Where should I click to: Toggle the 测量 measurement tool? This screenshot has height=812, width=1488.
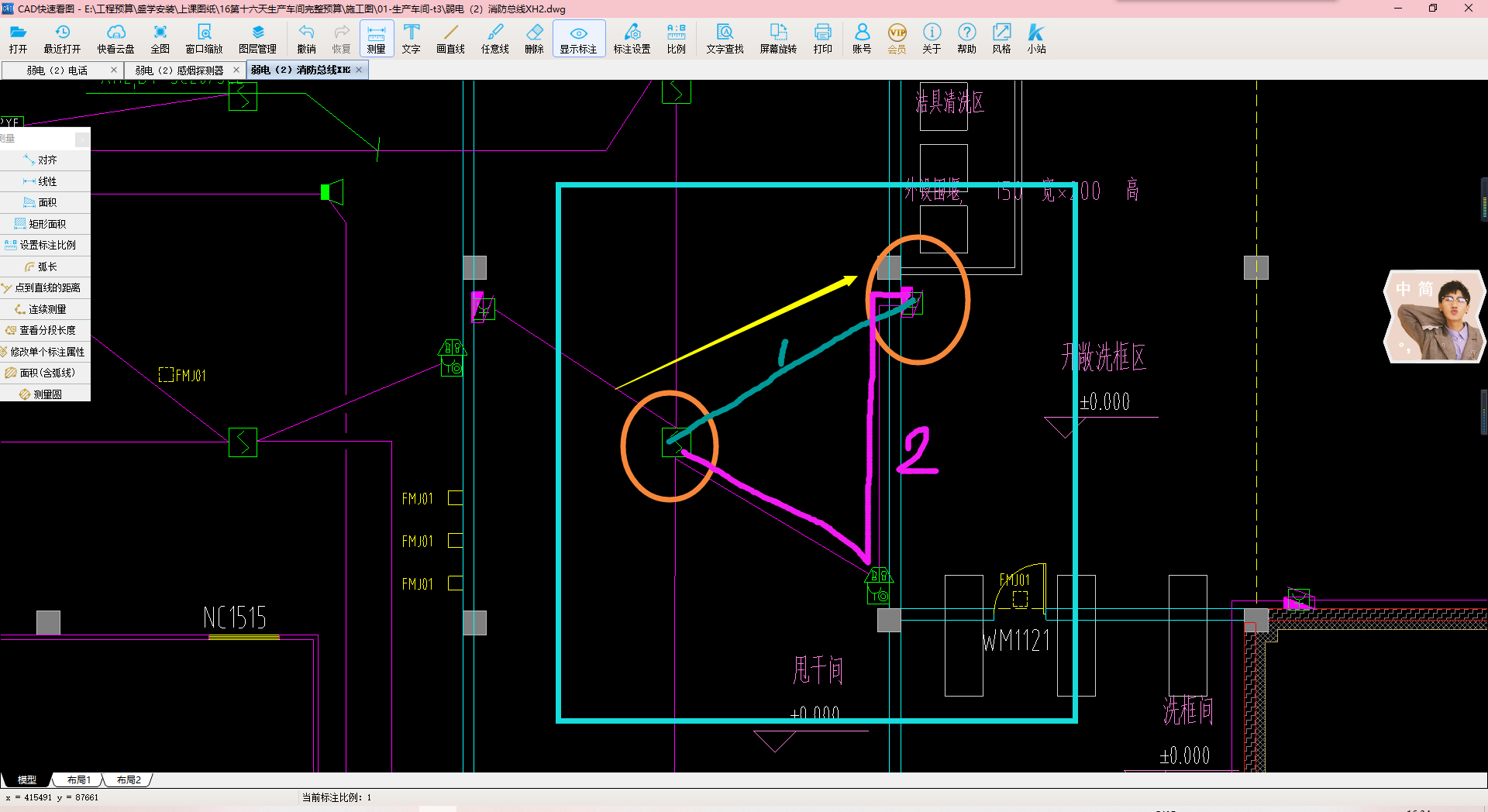377,39
